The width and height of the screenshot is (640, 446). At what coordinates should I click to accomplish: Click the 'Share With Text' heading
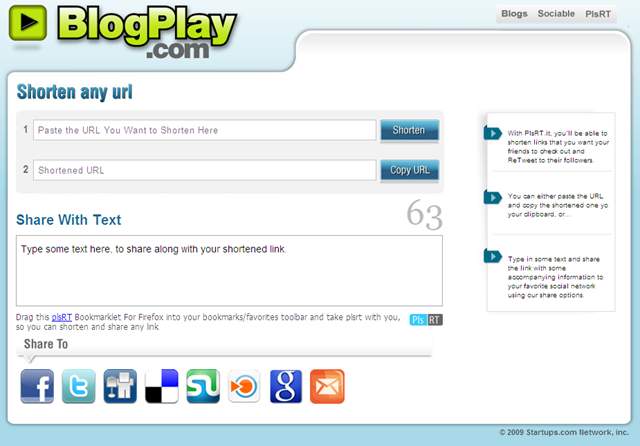point(69,220)
